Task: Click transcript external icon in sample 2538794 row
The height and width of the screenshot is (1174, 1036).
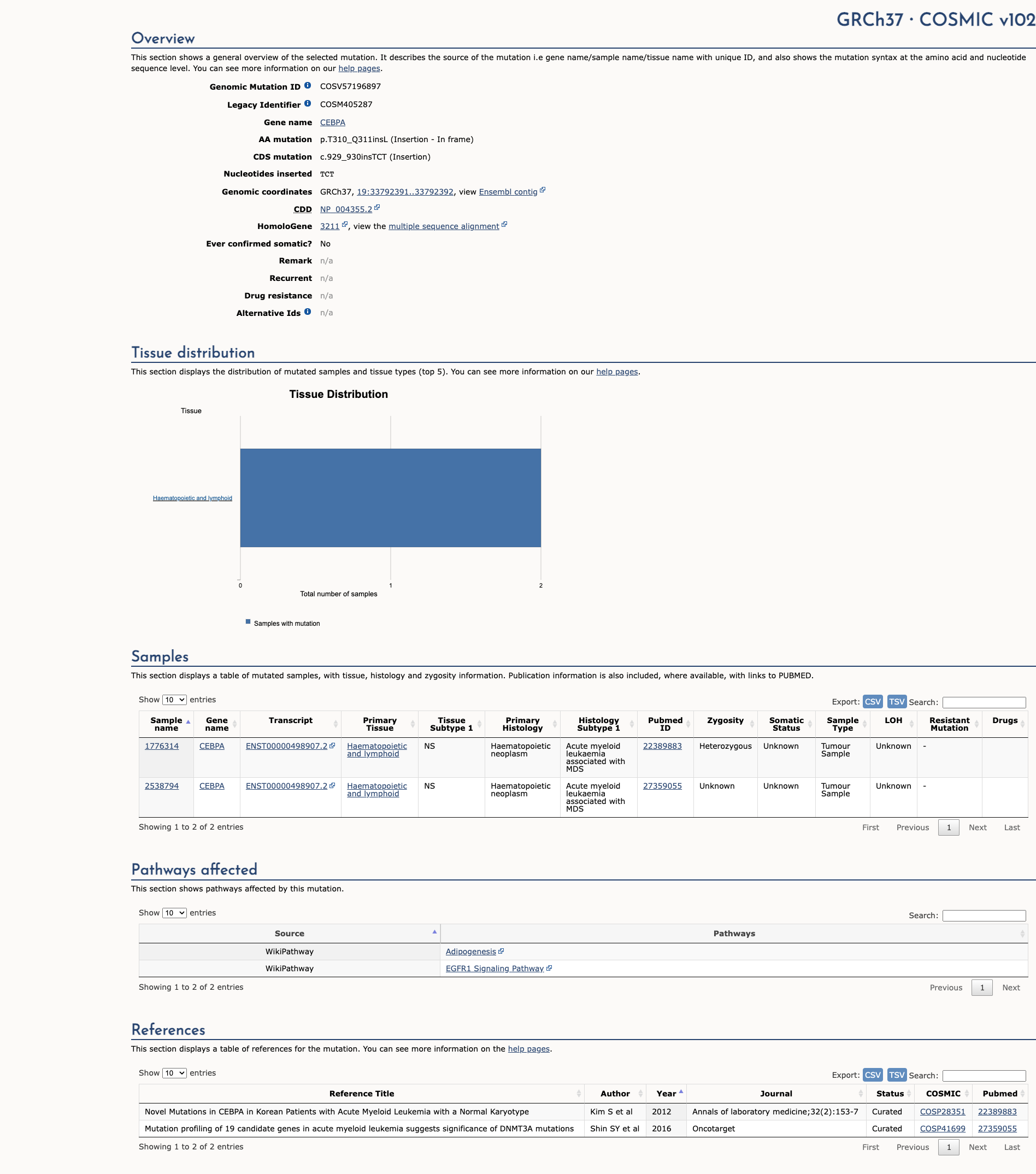Action: point(333,785)
